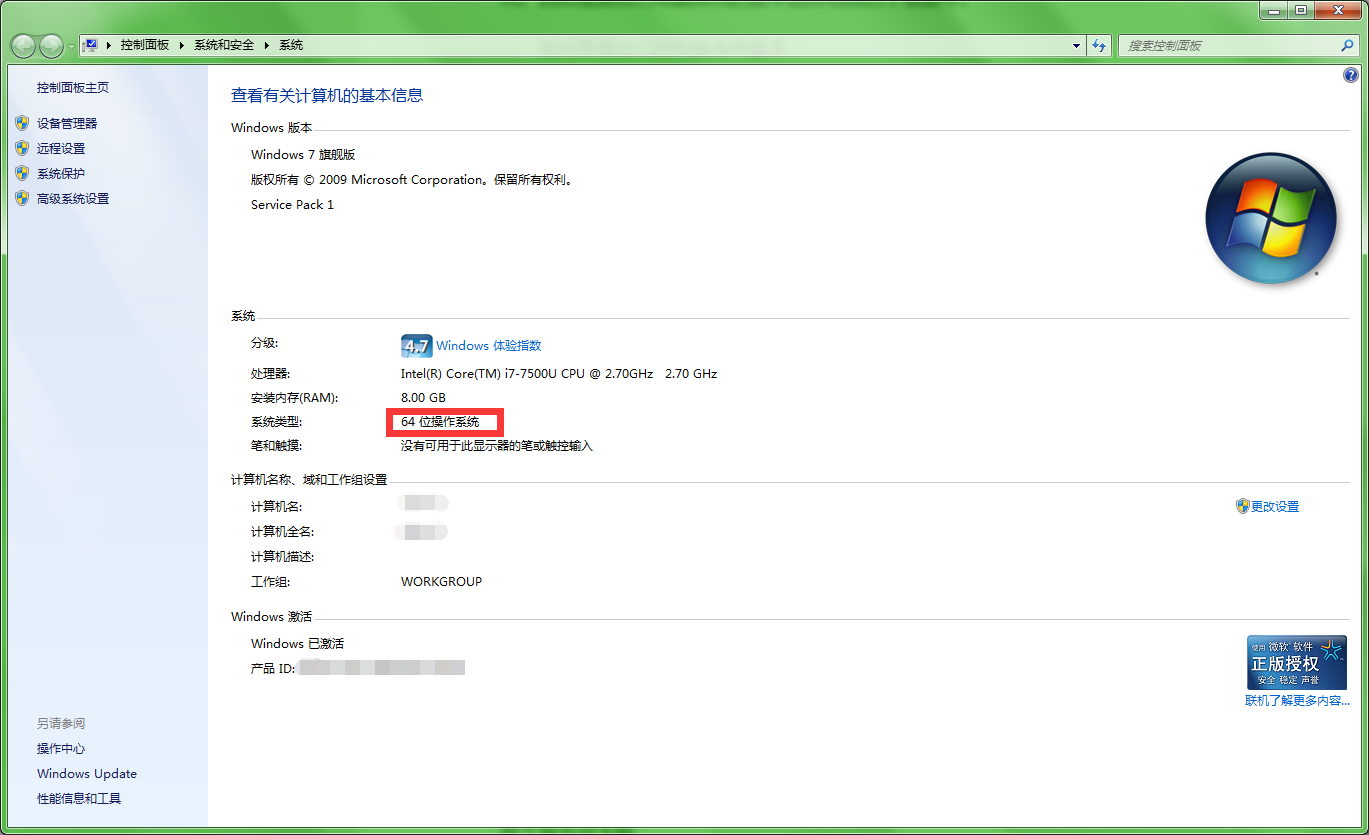Viewport: 1369px width, 835px height.
Task: Open 性能信息和工具 link
Action: click(79, 799)
